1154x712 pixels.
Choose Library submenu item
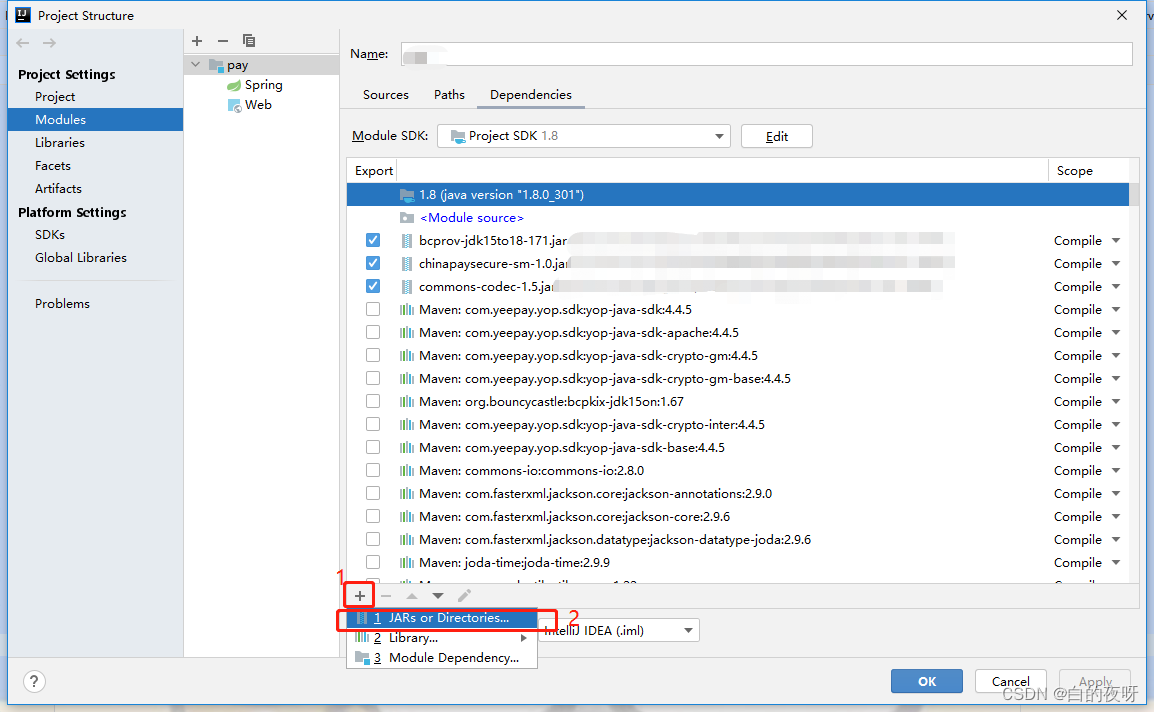click(x=442, y=638)
